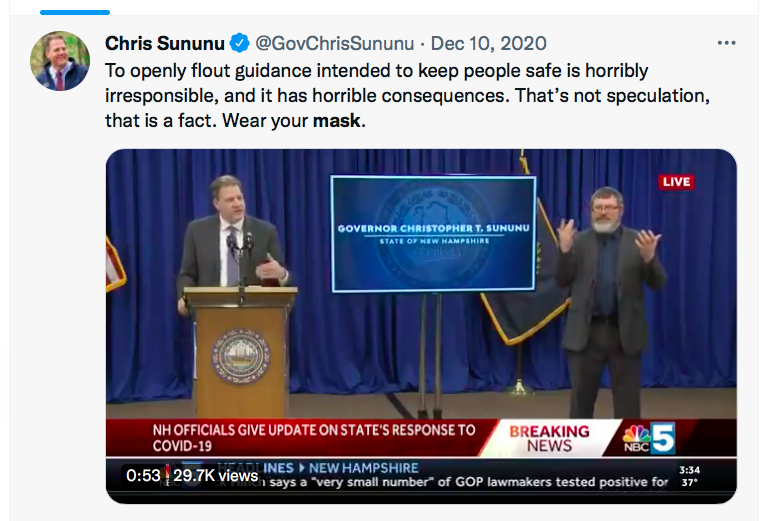The image size is (783, 521).
Task: Click the 29.7K views counter
Action: 216,476
